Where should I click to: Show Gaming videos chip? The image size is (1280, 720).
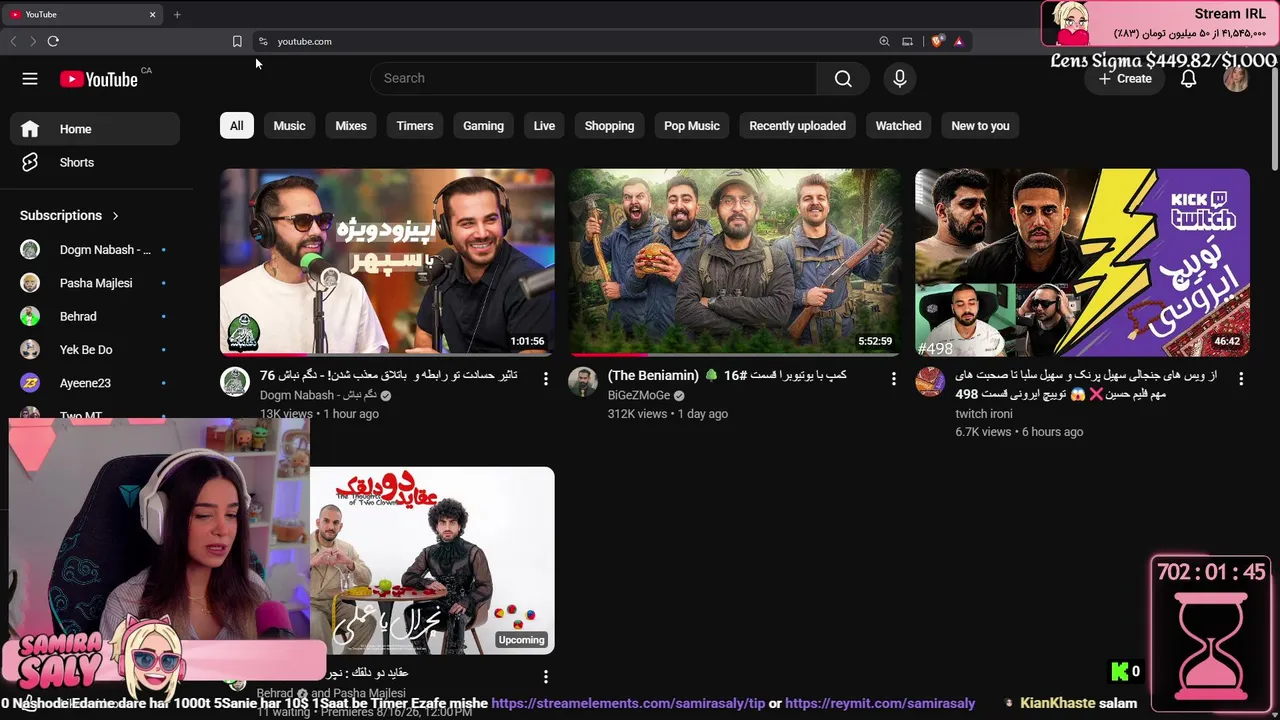(483, 126)
